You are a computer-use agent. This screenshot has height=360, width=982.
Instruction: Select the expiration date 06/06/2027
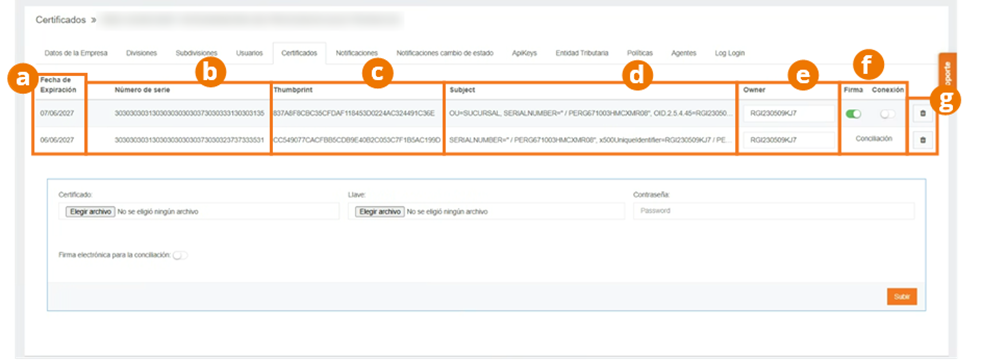58,140
